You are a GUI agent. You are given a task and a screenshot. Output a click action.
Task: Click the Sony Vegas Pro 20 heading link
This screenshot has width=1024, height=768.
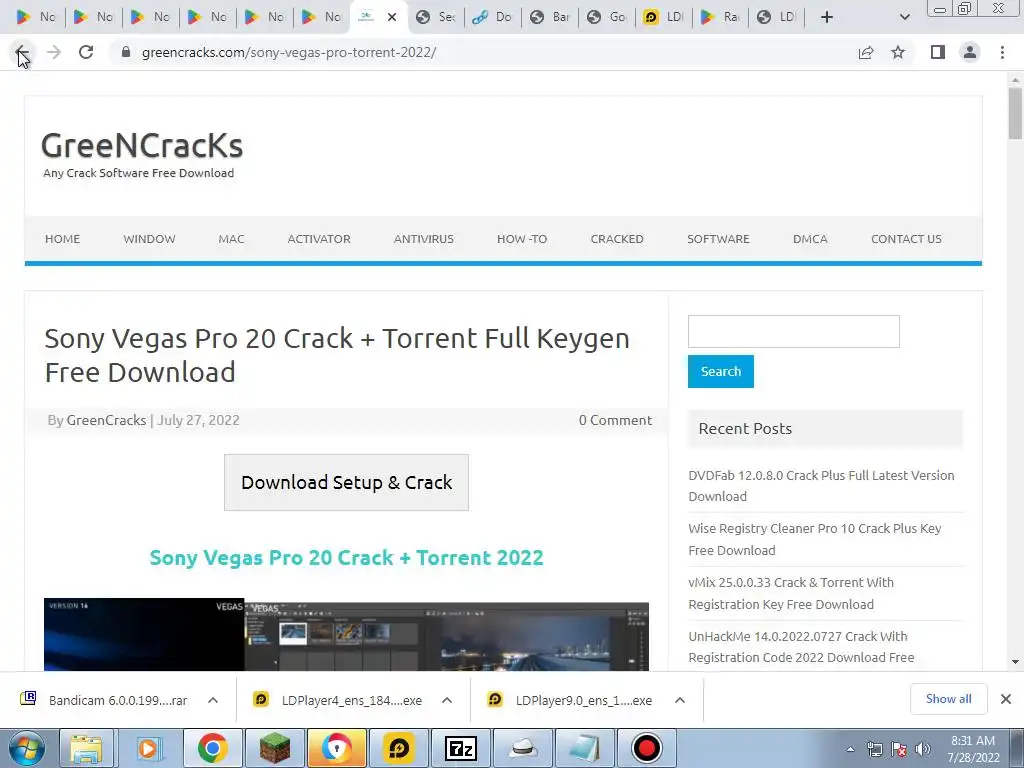coord(346,558)
